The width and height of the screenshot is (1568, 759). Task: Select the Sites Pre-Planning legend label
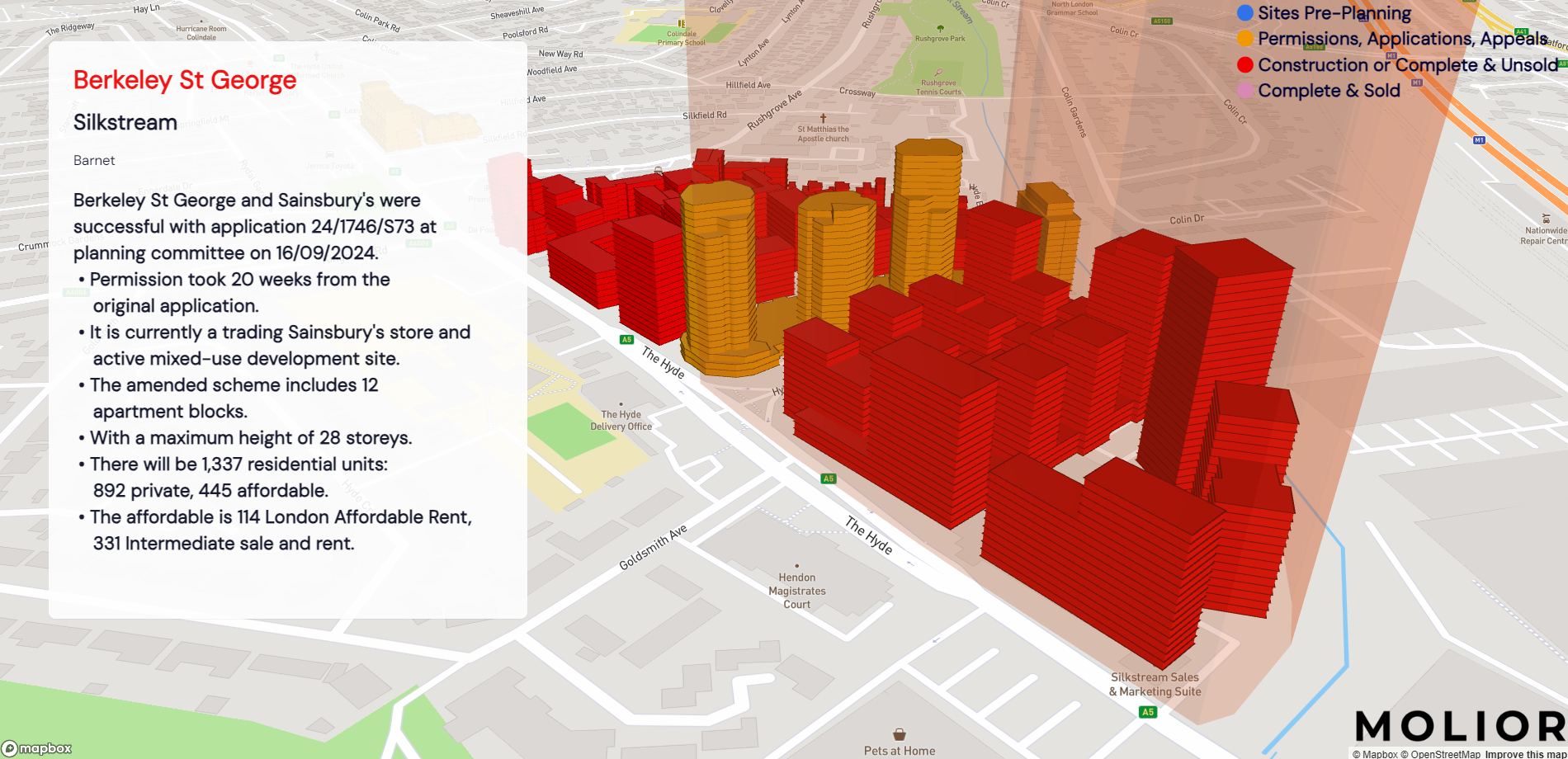coord(1334,13)
